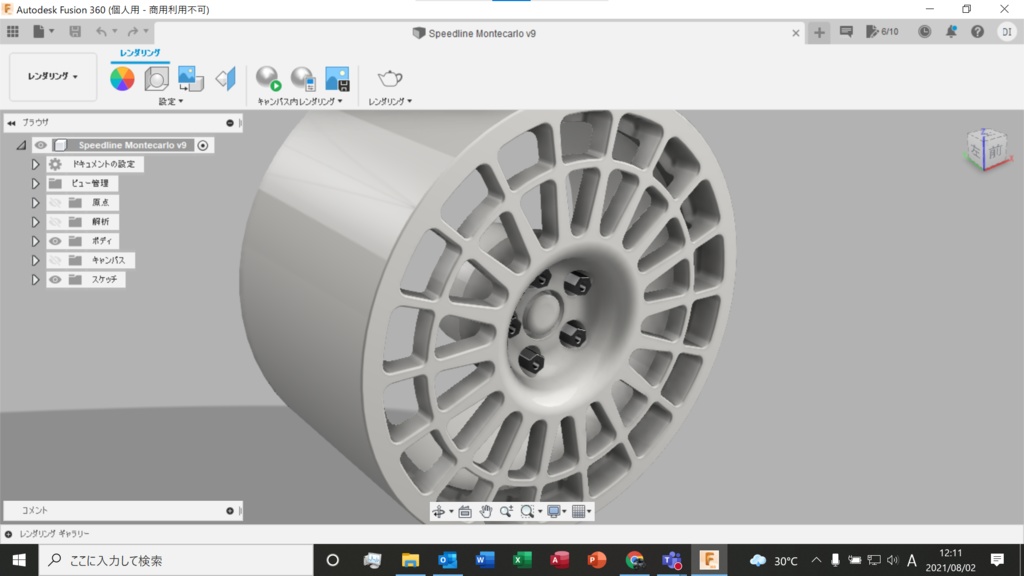Open the レンダリング workspace dropdown

[53, 76]
